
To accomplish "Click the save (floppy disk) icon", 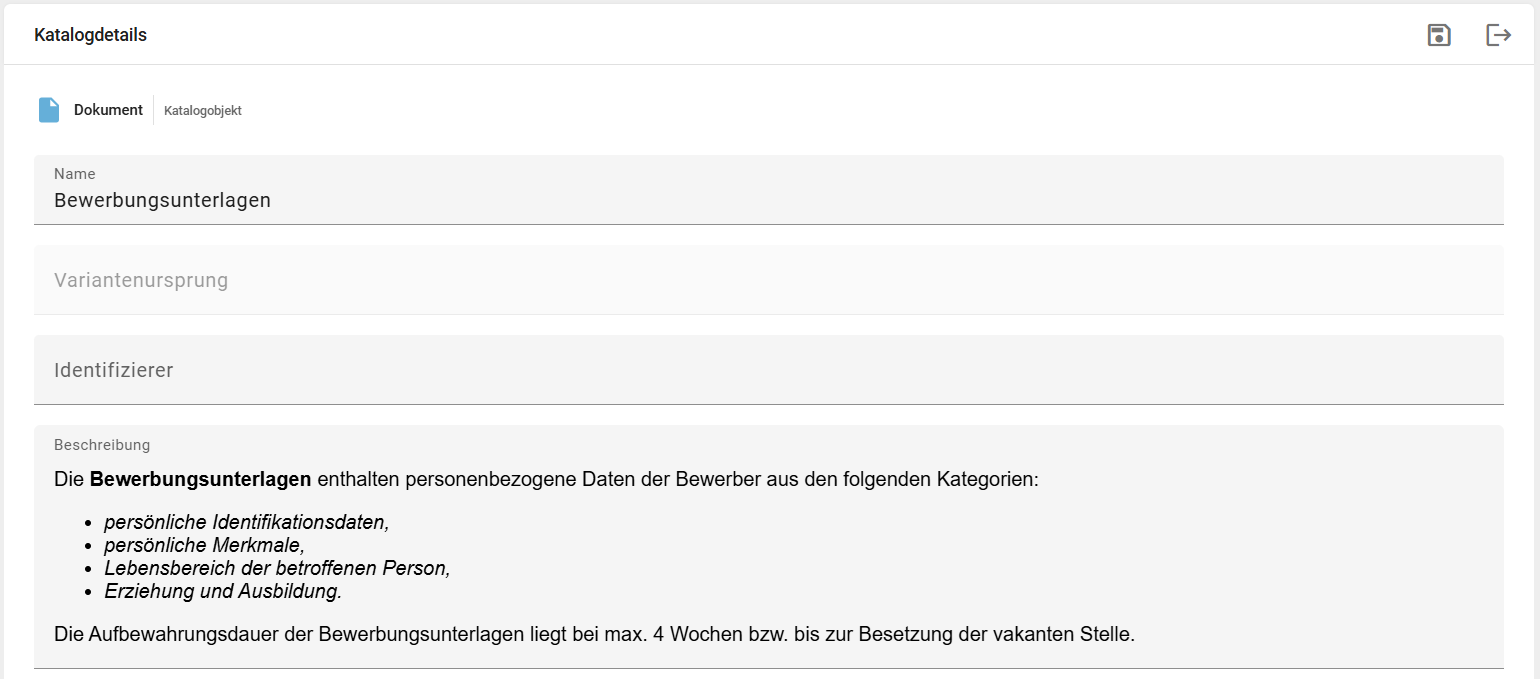I will [x=1439, y=34].
